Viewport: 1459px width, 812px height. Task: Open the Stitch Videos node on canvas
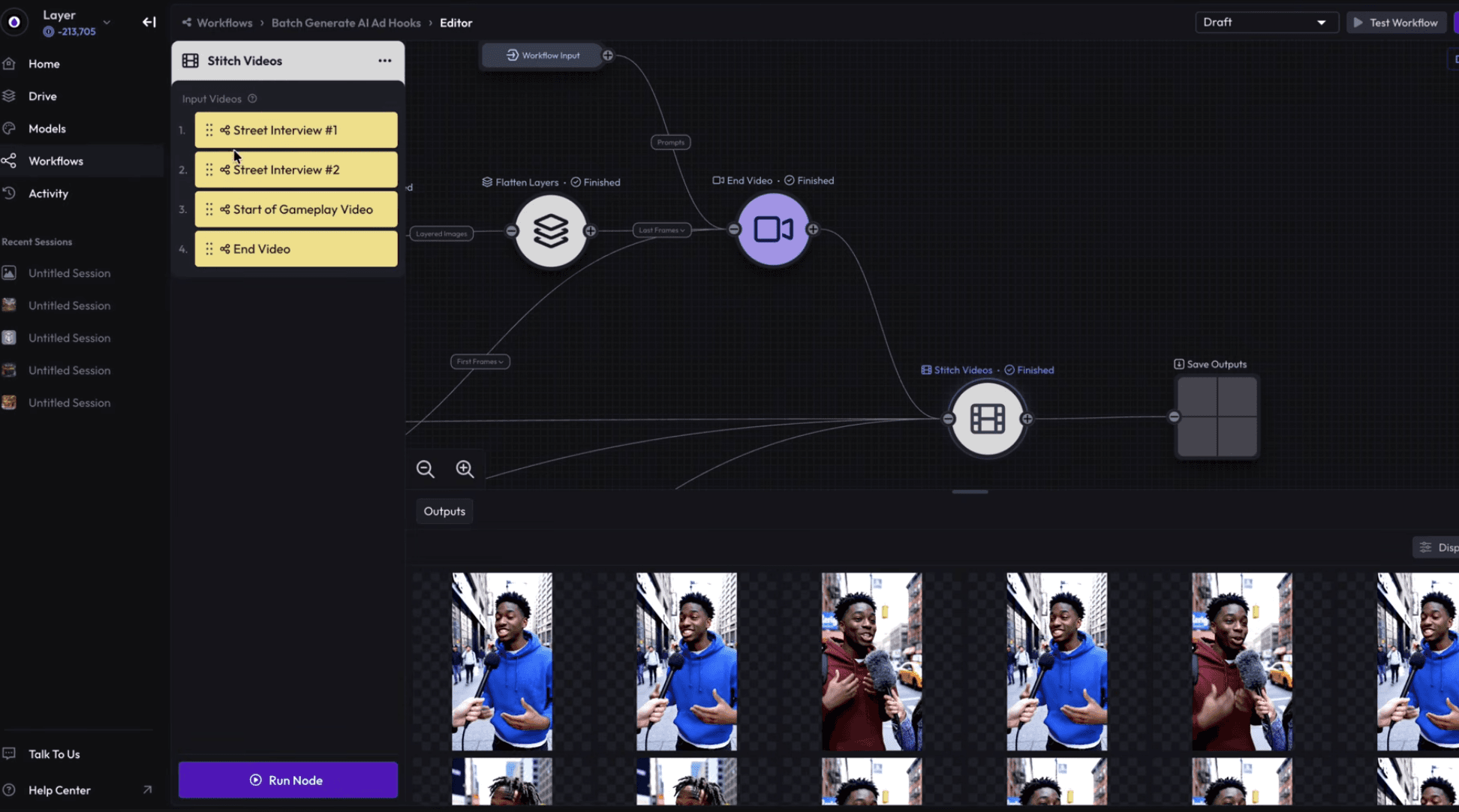pos(987,419)
